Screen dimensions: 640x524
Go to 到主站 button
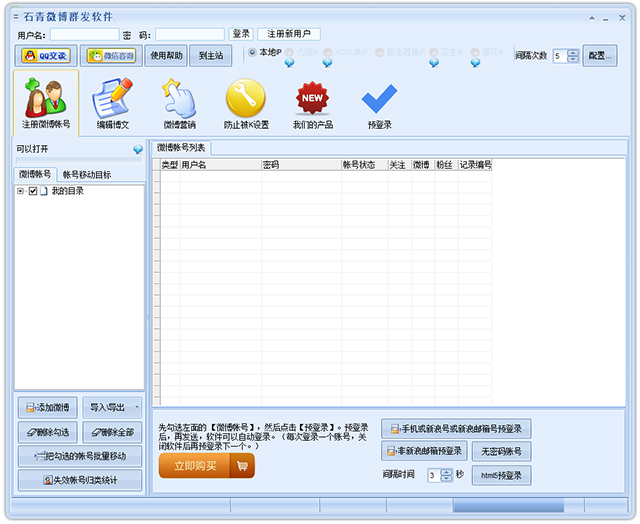(x=211, y=56)
